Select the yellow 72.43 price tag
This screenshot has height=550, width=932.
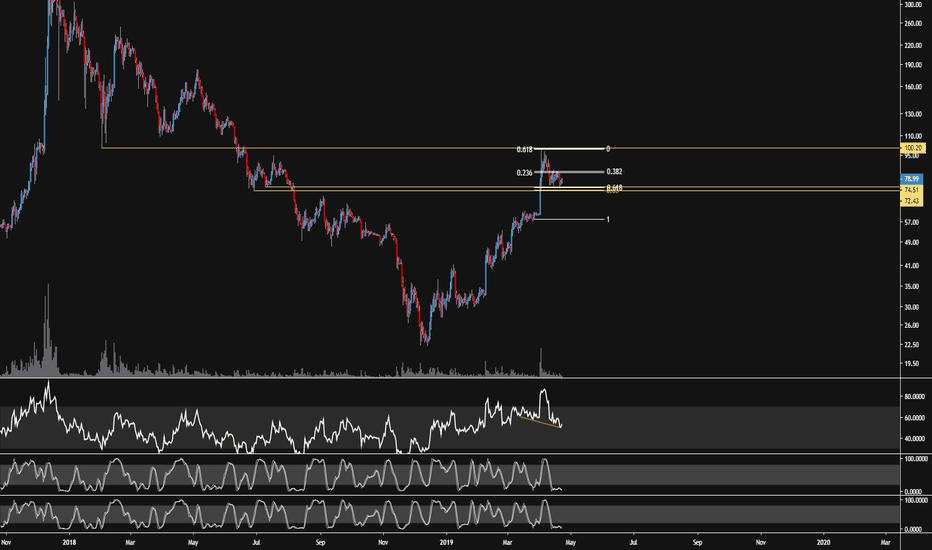[911, 202]
